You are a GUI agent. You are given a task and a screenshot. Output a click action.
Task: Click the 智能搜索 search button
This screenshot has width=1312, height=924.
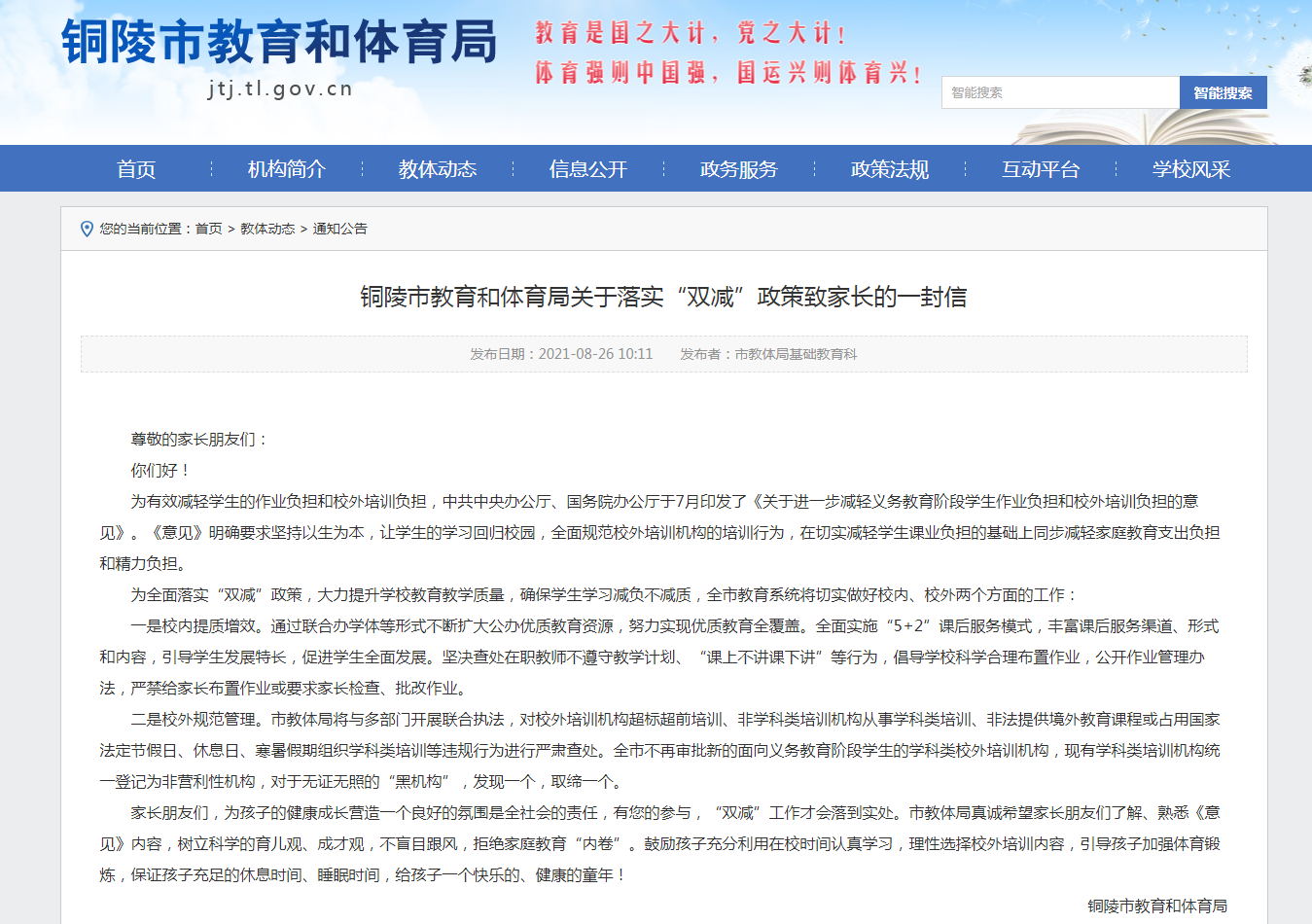click(x=1223, y=92)
